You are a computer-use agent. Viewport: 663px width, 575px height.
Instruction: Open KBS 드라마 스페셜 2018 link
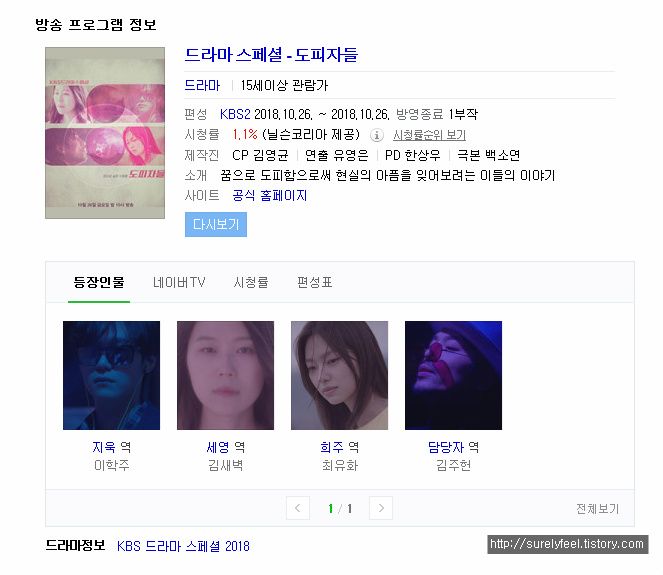click(x=183, y=546)
